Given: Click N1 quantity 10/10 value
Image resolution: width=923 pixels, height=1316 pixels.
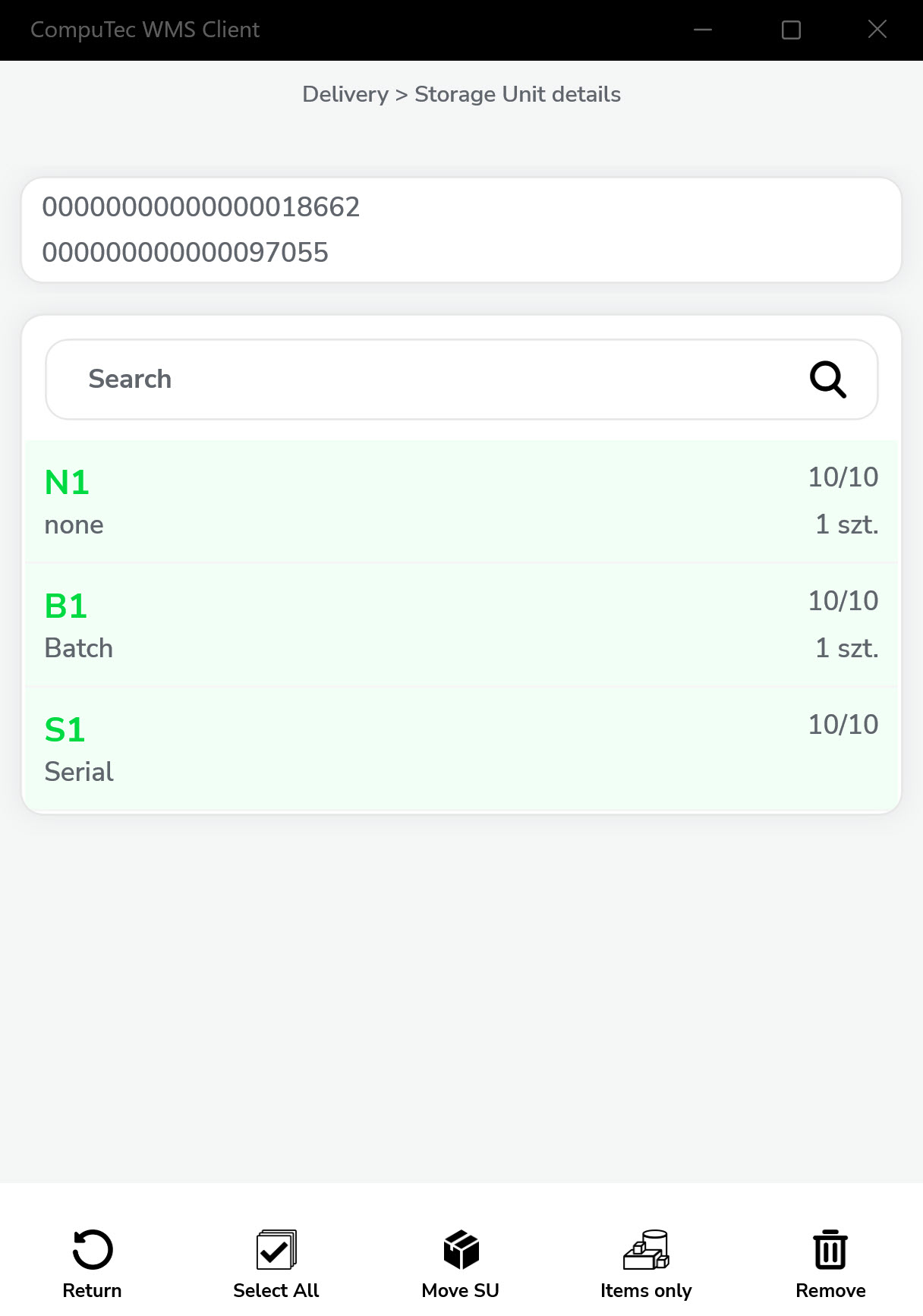Looking at the screenshot, I should (x=843, y=477).
